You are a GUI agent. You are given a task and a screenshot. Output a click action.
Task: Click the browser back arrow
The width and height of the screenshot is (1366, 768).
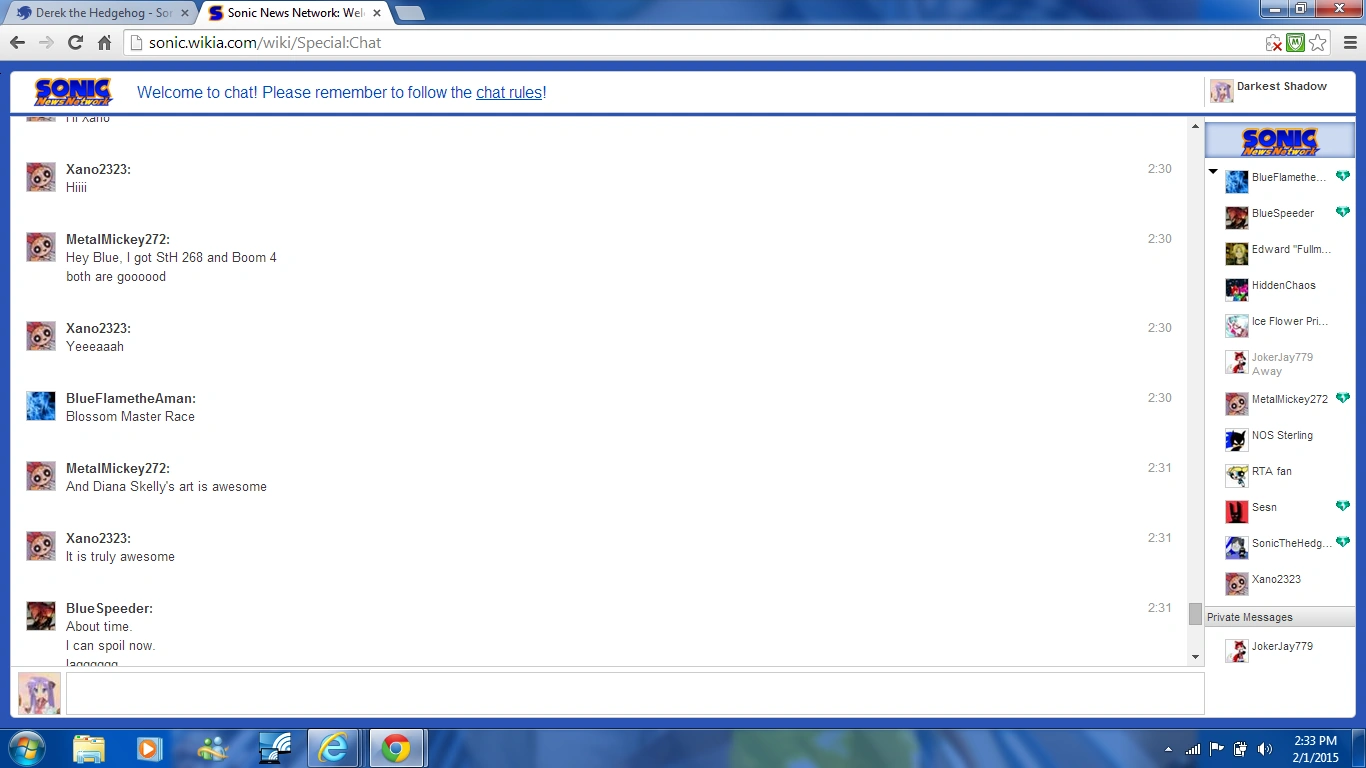point(17,43)
